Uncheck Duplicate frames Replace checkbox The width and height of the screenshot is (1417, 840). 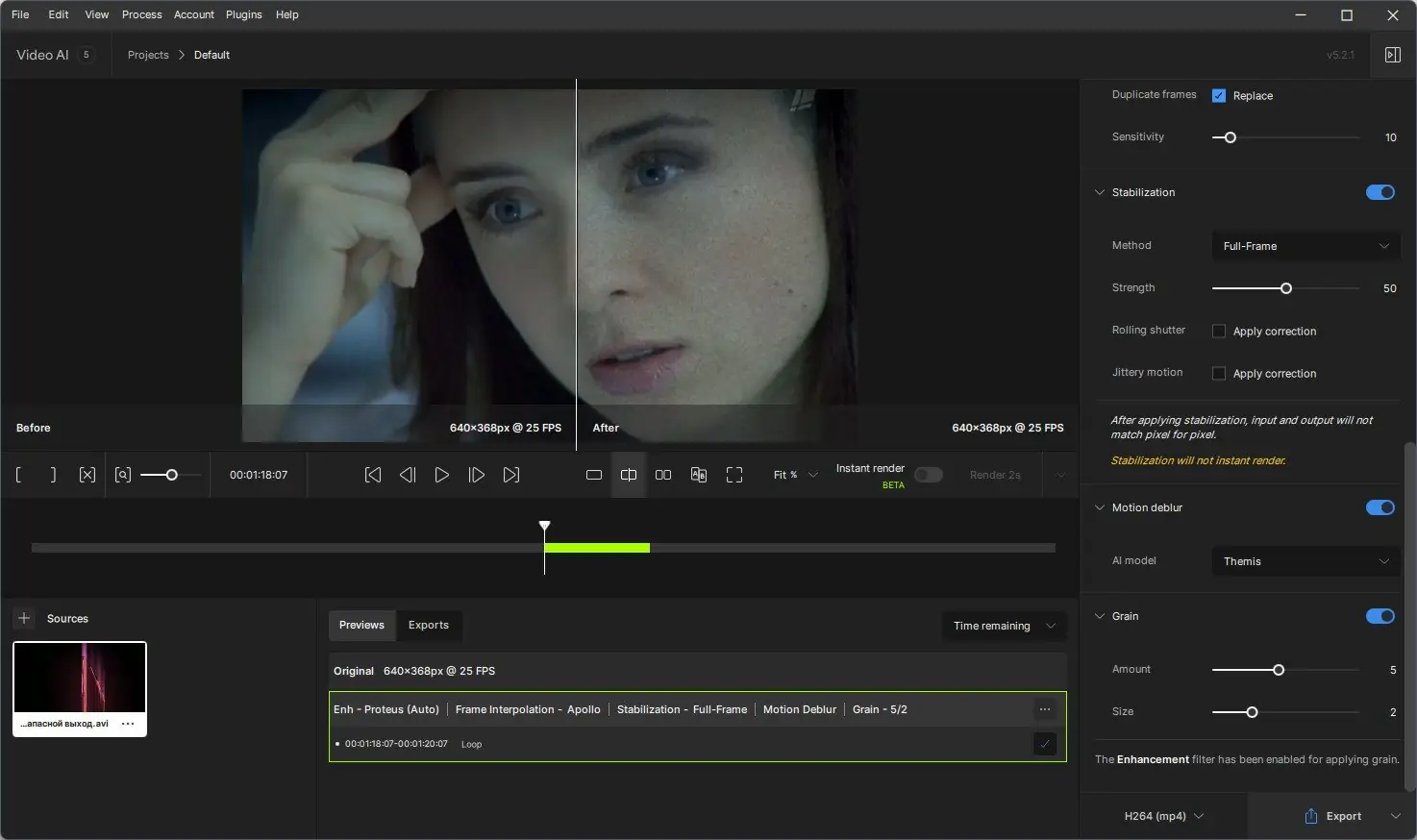(1219, 95)
